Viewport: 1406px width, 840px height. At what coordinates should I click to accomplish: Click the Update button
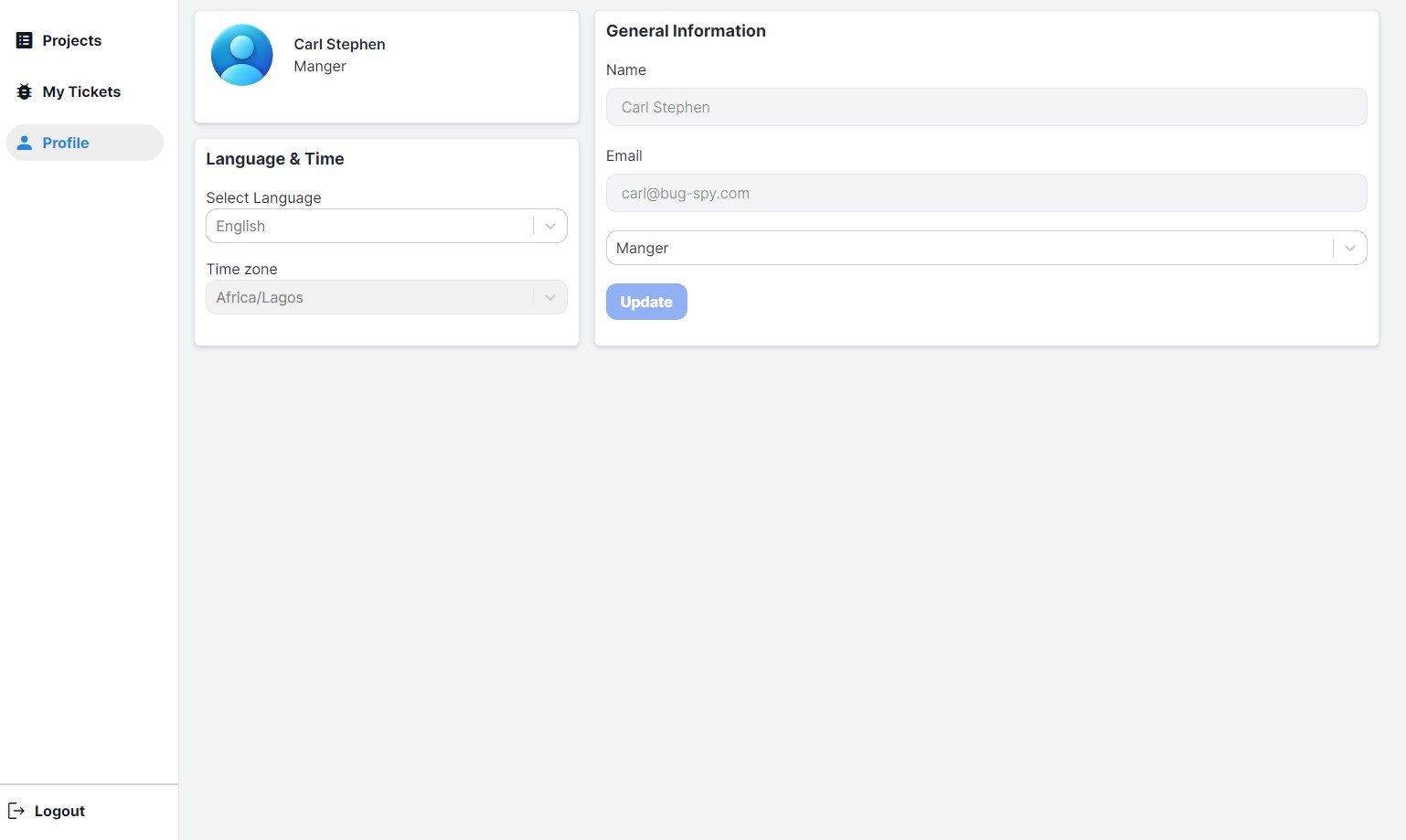[646, 302]
